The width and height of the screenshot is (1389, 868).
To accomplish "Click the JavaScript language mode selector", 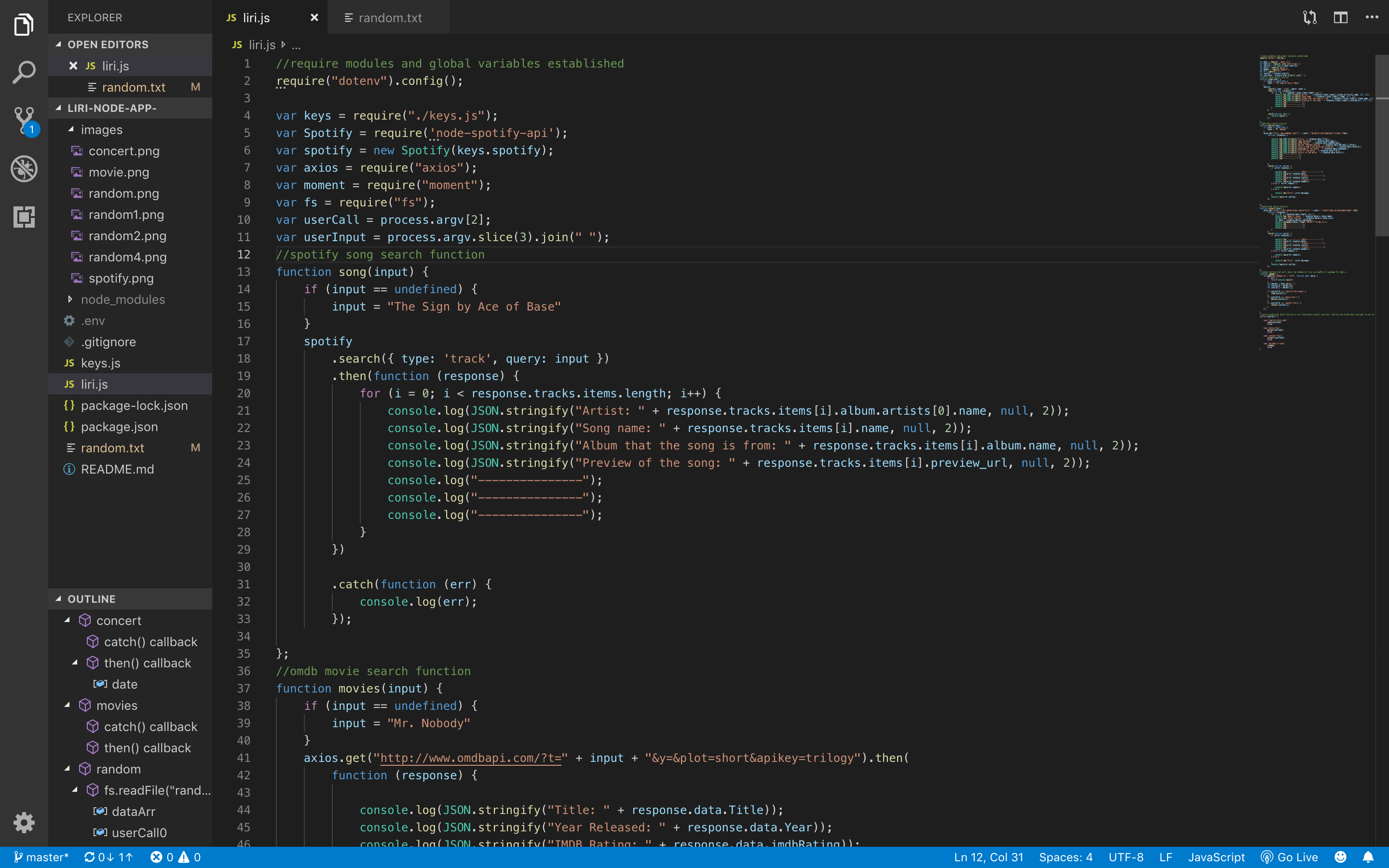I will (x=1216, y=857).
